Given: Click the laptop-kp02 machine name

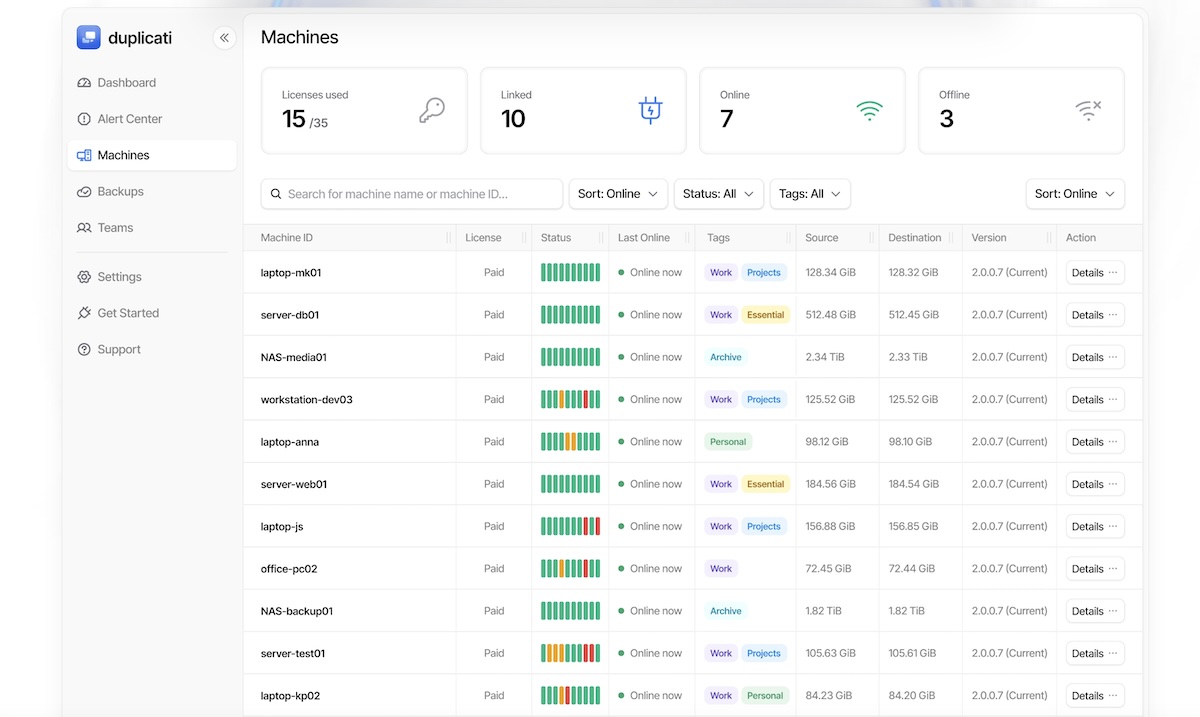Looking at the screenshot, I should (290, 696).
